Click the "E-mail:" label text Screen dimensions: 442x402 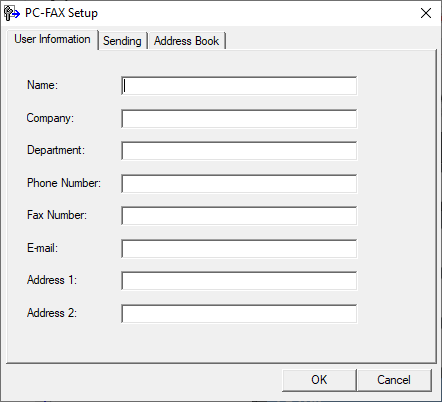click(x=42, y=248)
